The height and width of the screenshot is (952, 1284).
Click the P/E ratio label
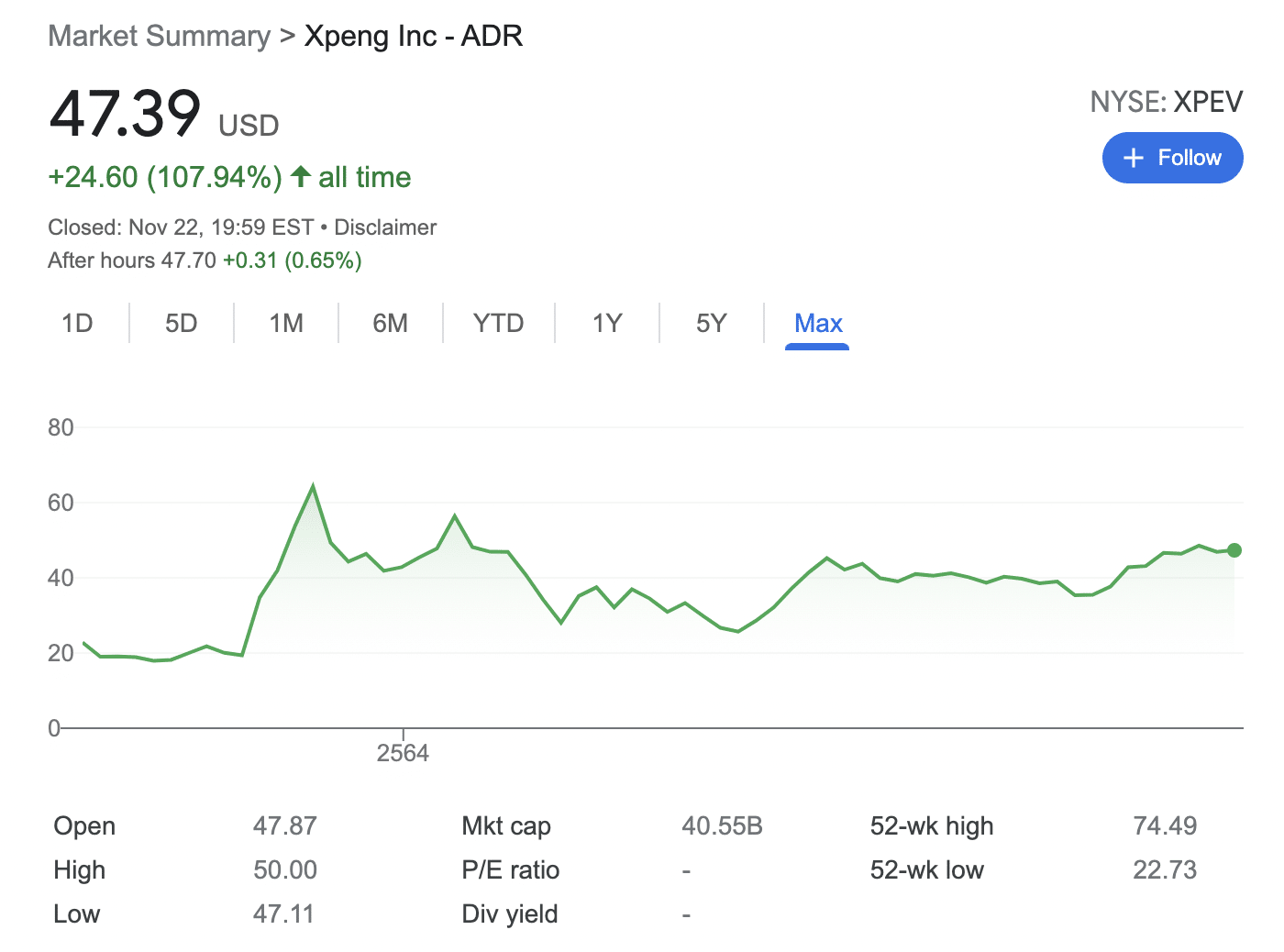[x=511, y=869]
